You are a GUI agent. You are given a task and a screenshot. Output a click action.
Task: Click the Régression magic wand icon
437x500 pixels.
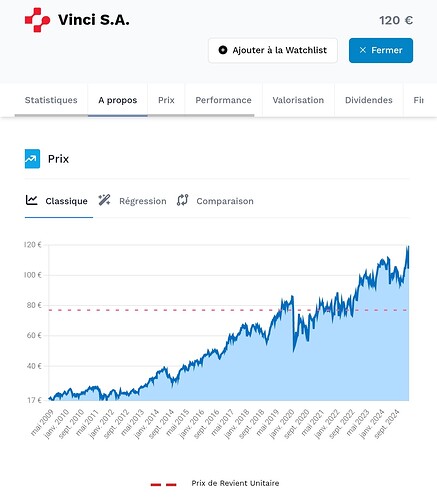(x=104, y=200)
